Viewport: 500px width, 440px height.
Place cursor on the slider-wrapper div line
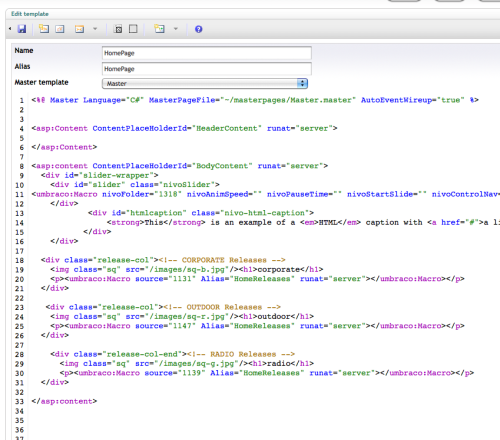[x=100, y=175]
